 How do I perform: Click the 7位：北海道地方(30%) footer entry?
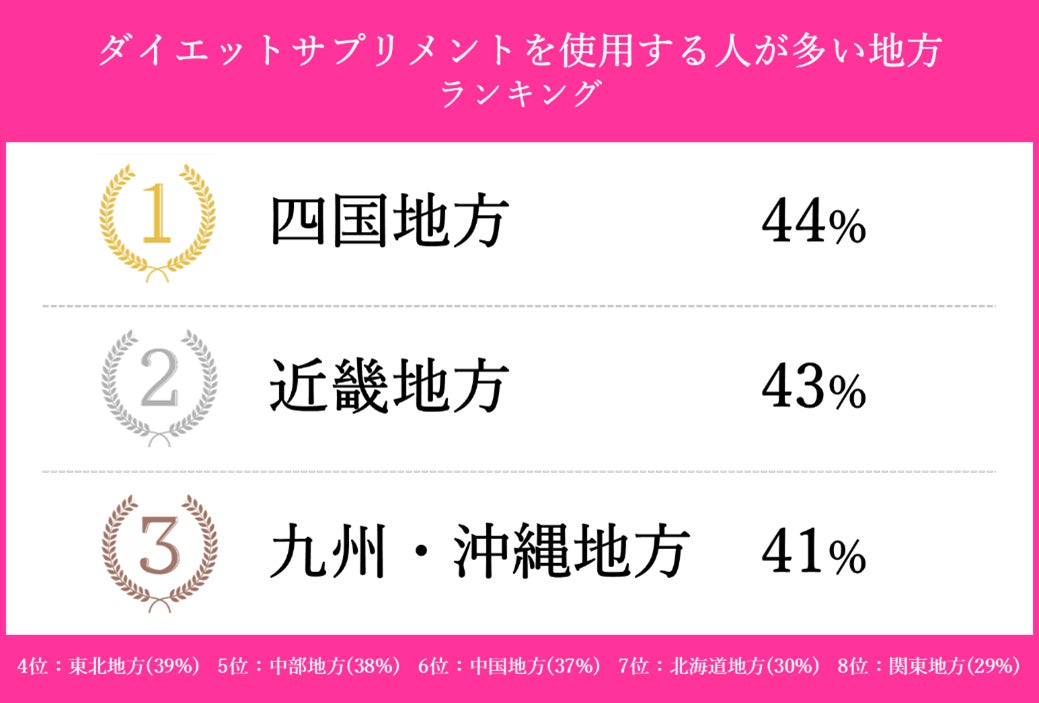coord(719,666)
